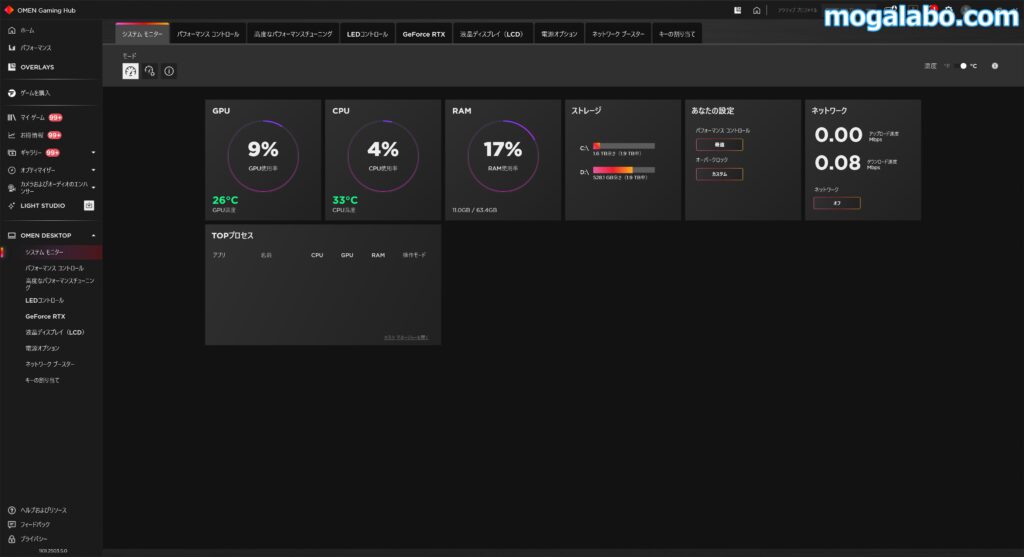Image resolution: width=1024 pixels, height=557 pixels.
Task: Click the GPU column header in TOP processes
Action: (x=347, y=255)
